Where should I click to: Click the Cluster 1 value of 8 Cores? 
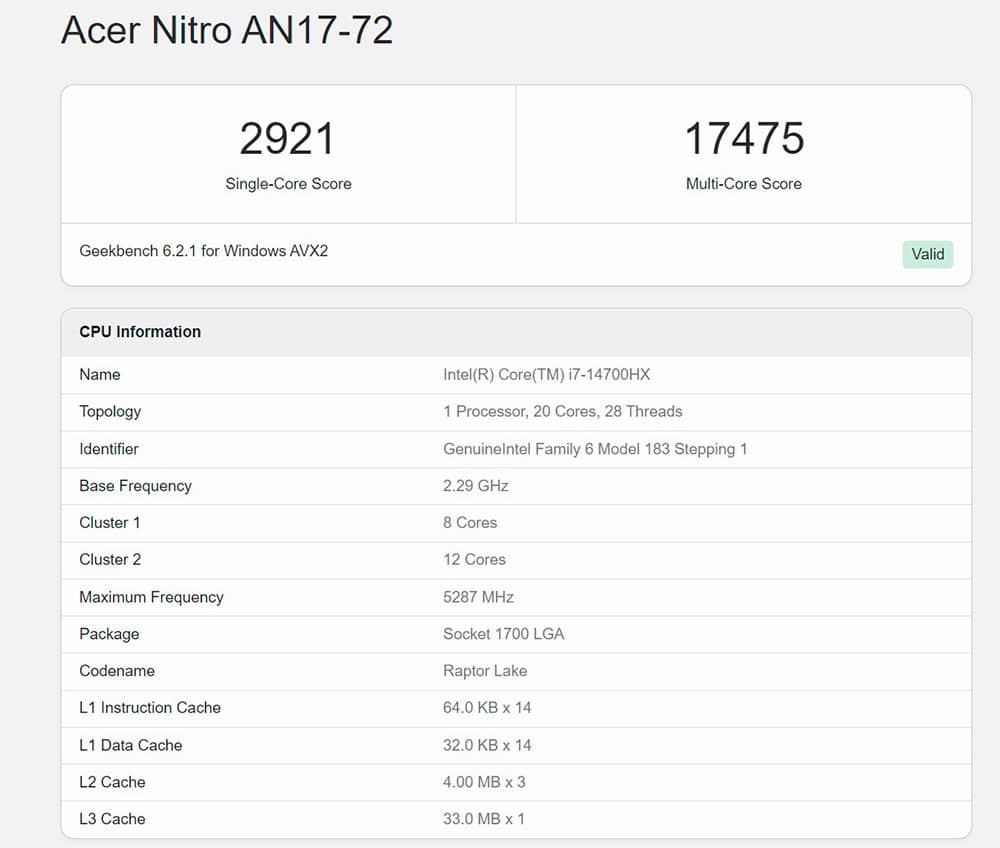pyautogui.click(x=470, y=523)
